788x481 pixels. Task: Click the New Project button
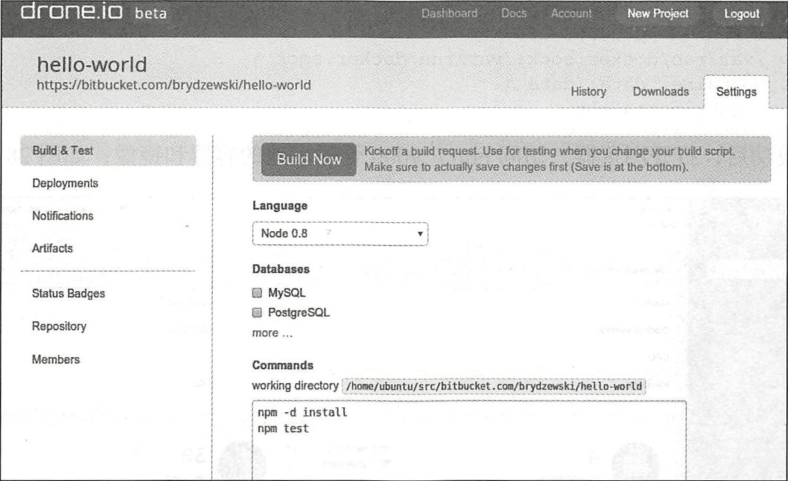pyautogui.click(x=658, y=14)
